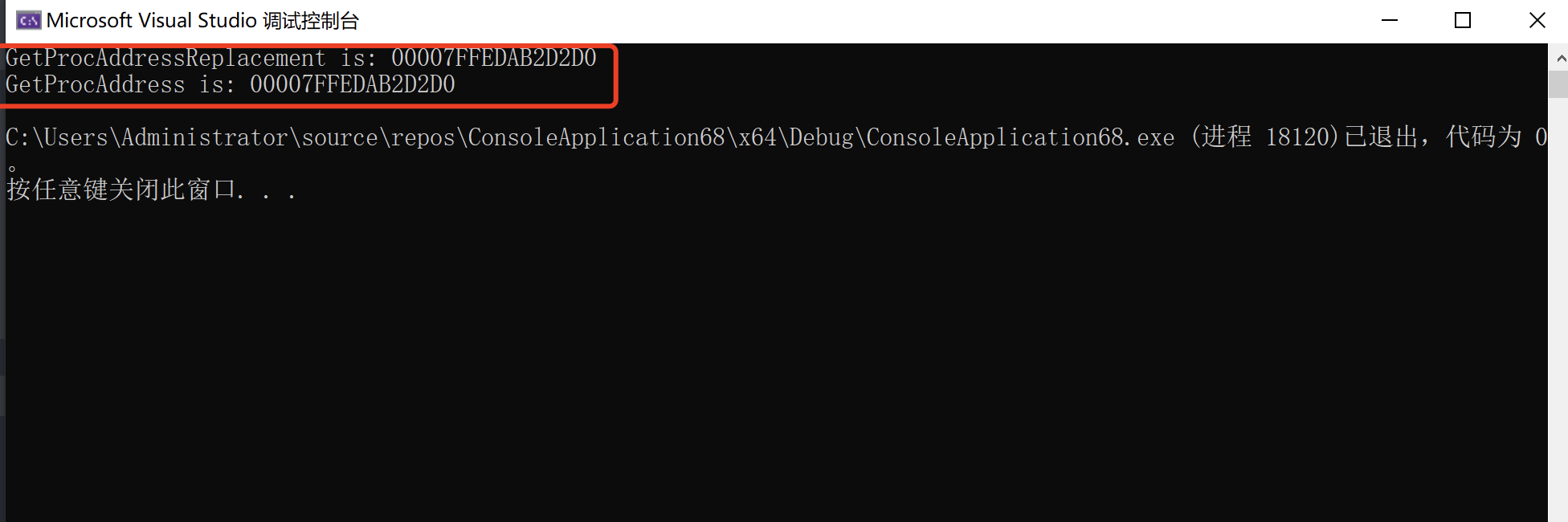Screen dimensions: 1568x522
Task: Click the console app icon in title bar
Action: (28, 21)
